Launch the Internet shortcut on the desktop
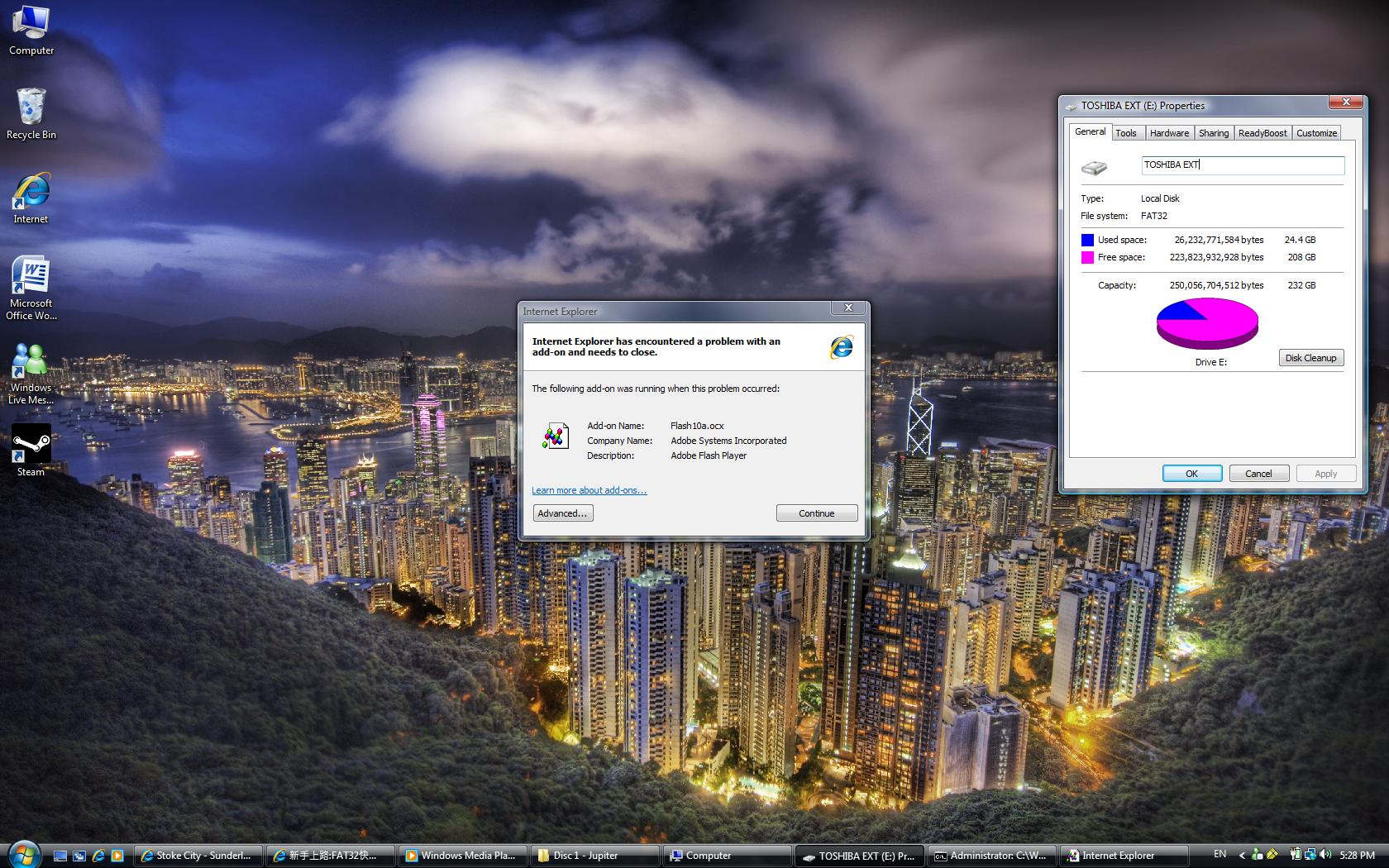Image resolution: width=1389 pixels, height=868 pixels. point(31,198)
